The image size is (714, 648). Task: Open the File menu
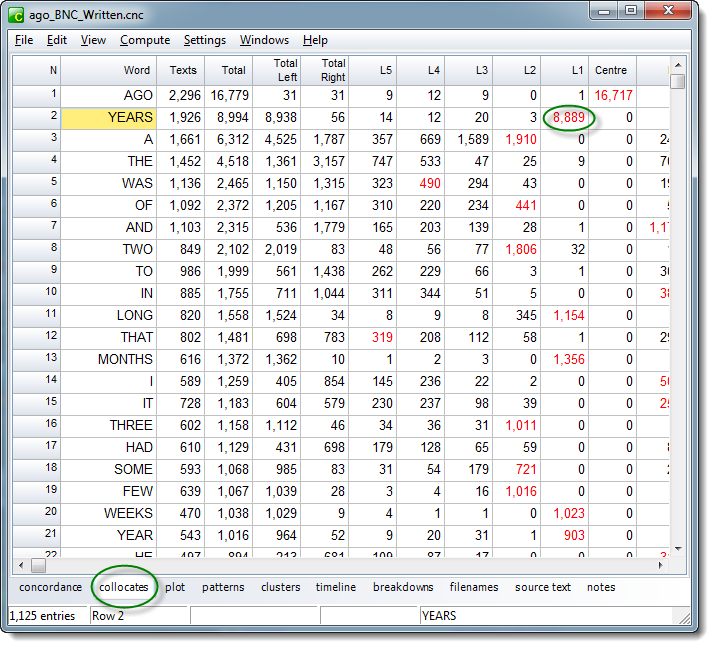[24, 40]
